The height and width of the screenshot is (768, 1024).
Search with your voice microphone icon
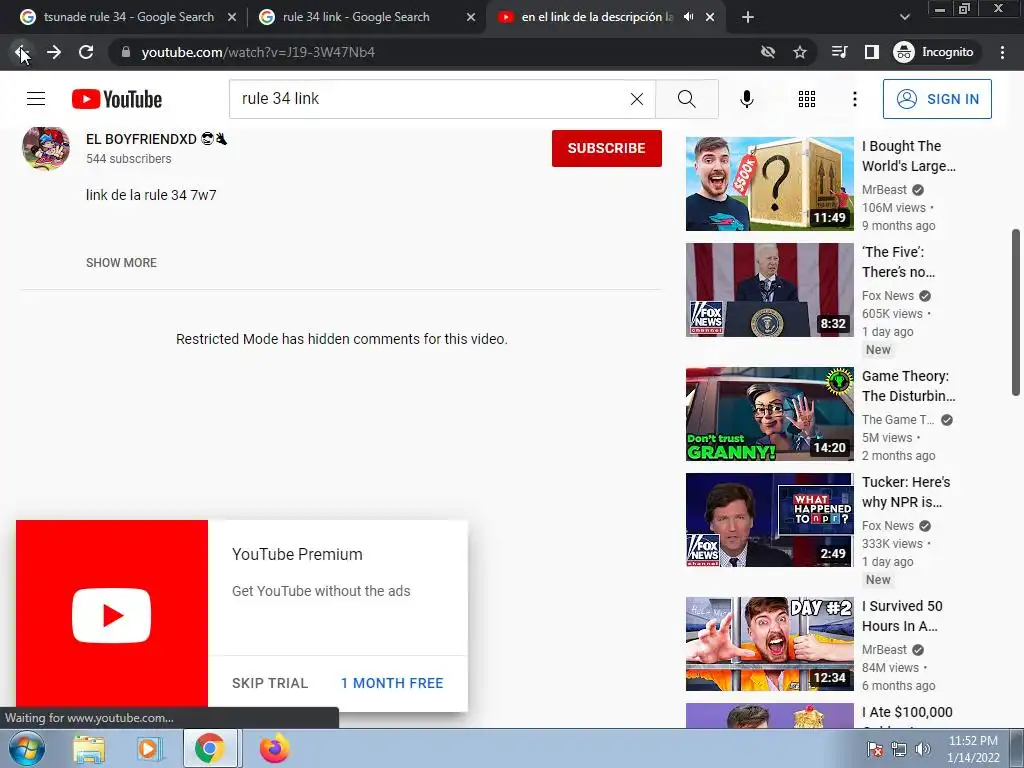coord(747,99)
